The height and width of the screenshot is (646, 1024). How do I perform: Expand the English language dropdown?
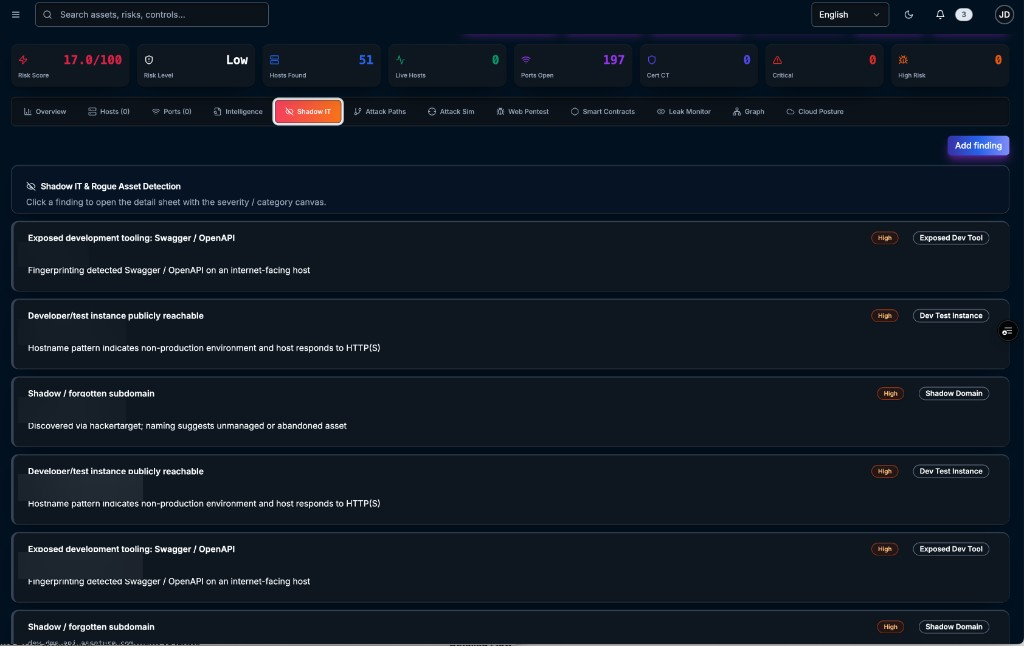(850, 14)
